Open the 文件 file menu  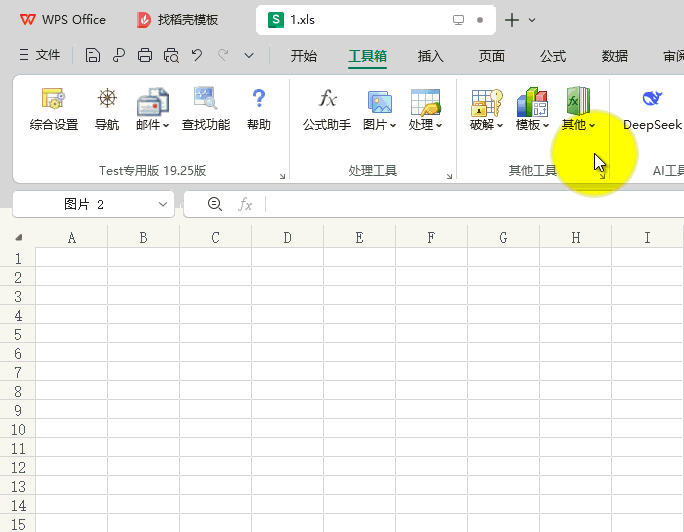pyautogui.click(x=39, y=56)
